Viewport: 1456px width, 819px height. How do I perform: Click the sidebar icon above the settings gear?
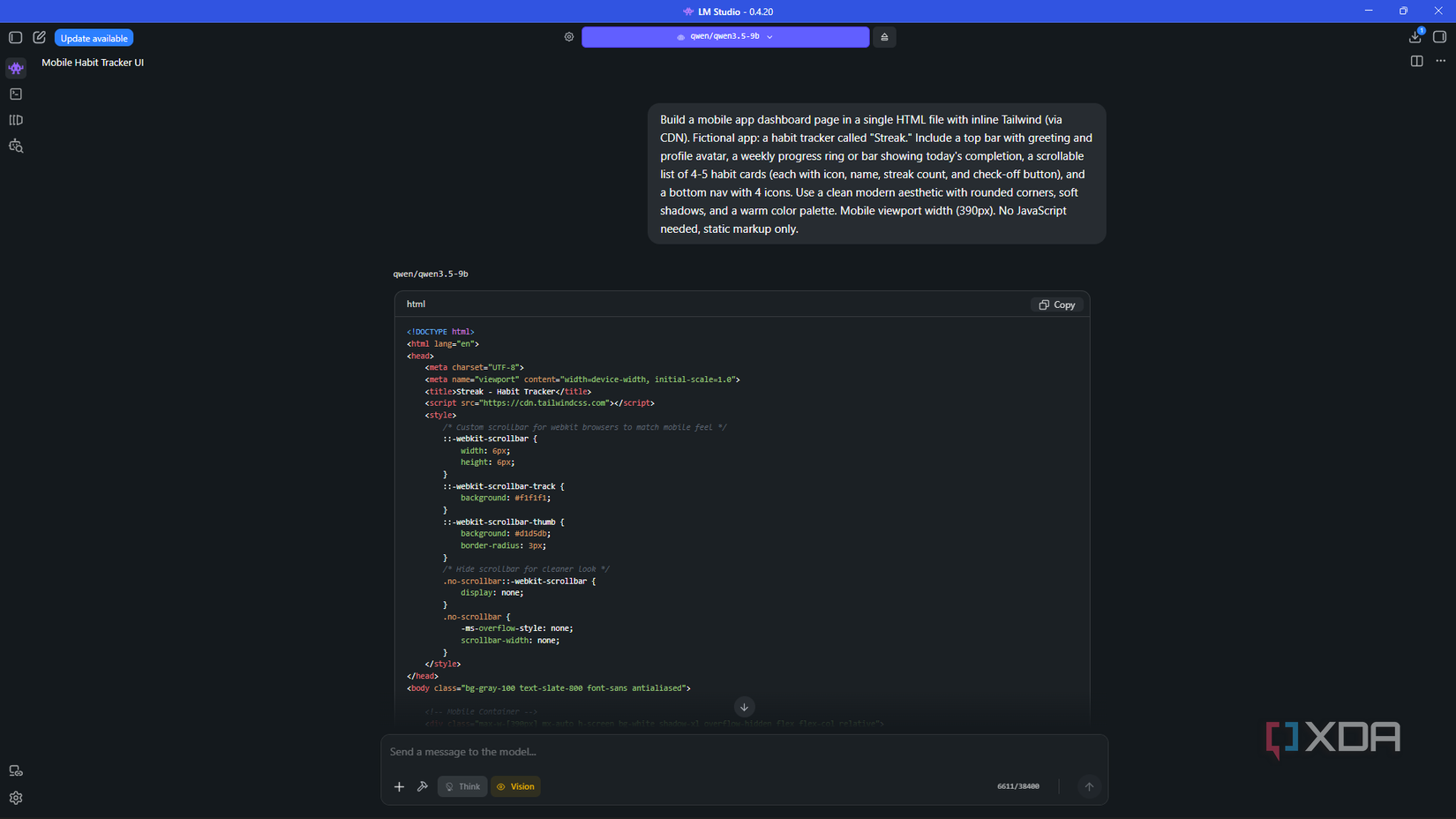(16, 771)
